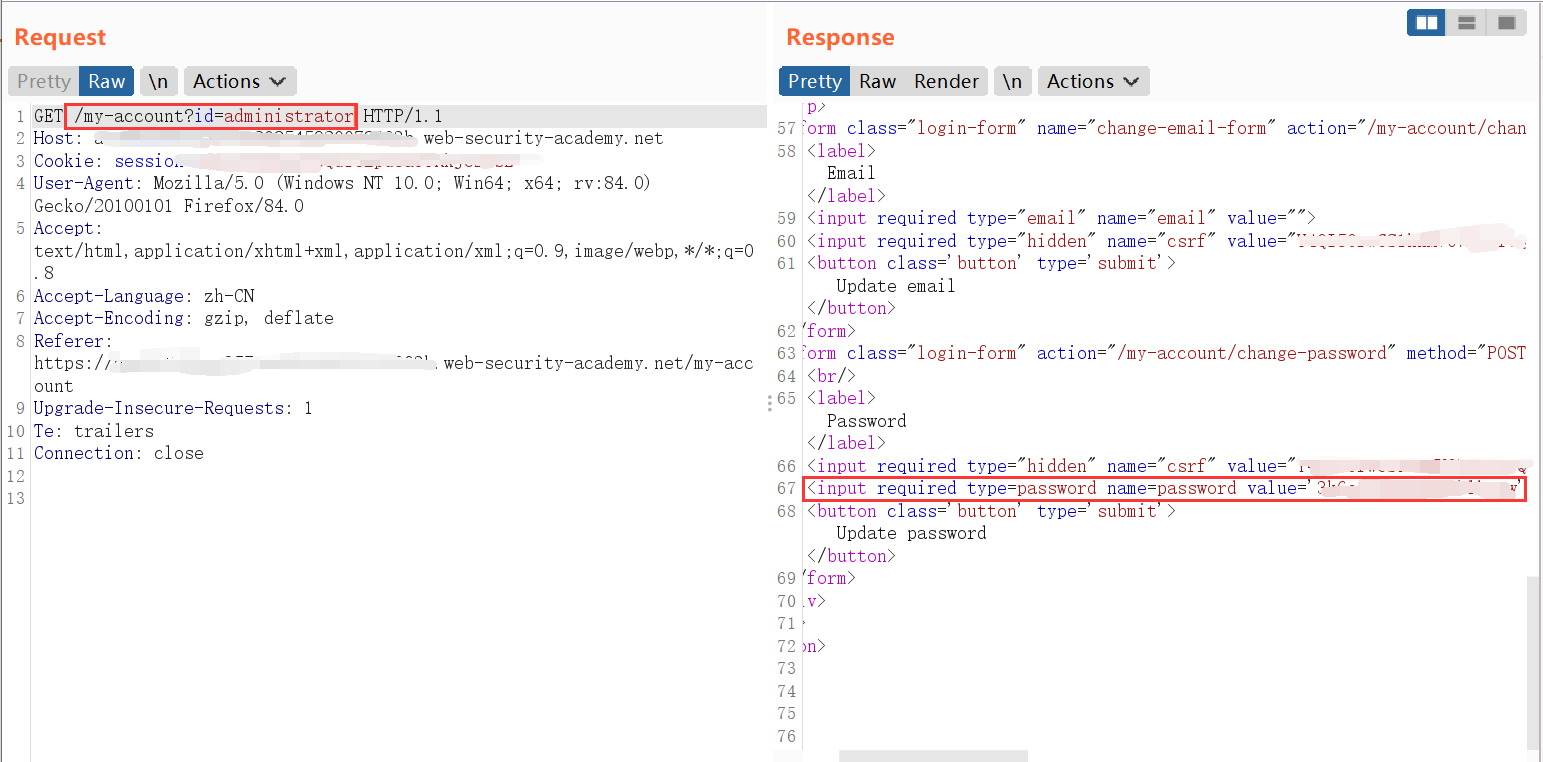Click the /my-account?id=administrator request path
The height and width of the screenshot is (762, 1543).
coord(210,116)
